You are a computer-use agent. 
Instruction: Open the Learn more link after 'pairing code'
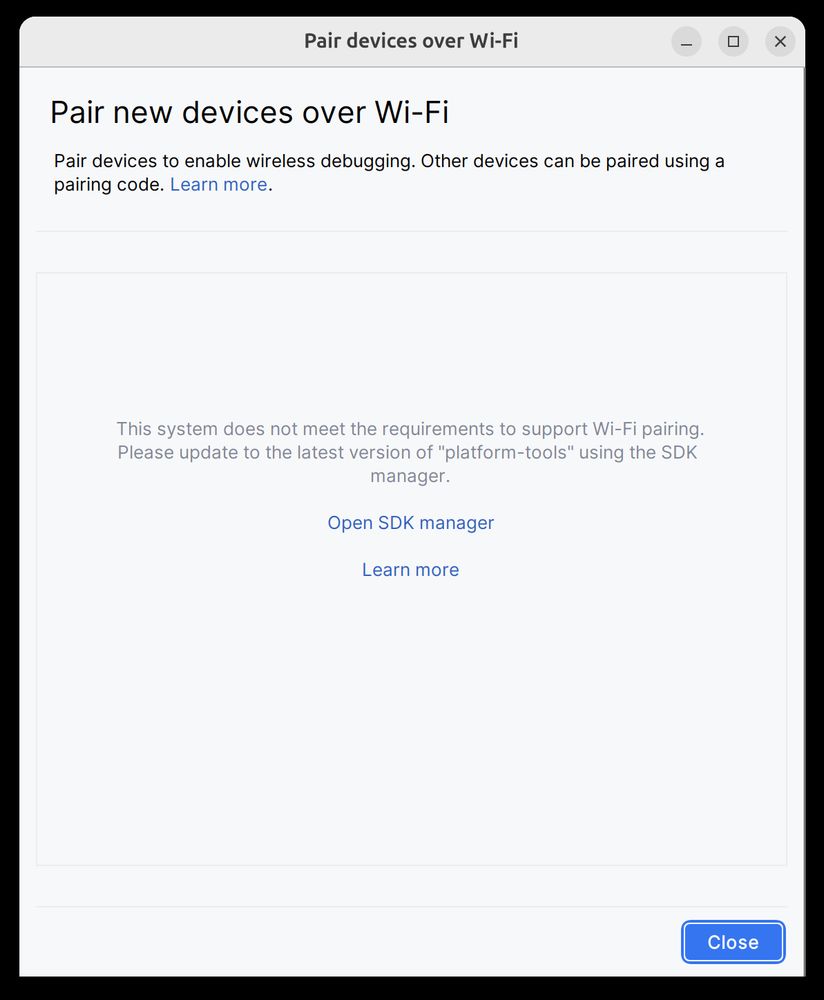219,184
